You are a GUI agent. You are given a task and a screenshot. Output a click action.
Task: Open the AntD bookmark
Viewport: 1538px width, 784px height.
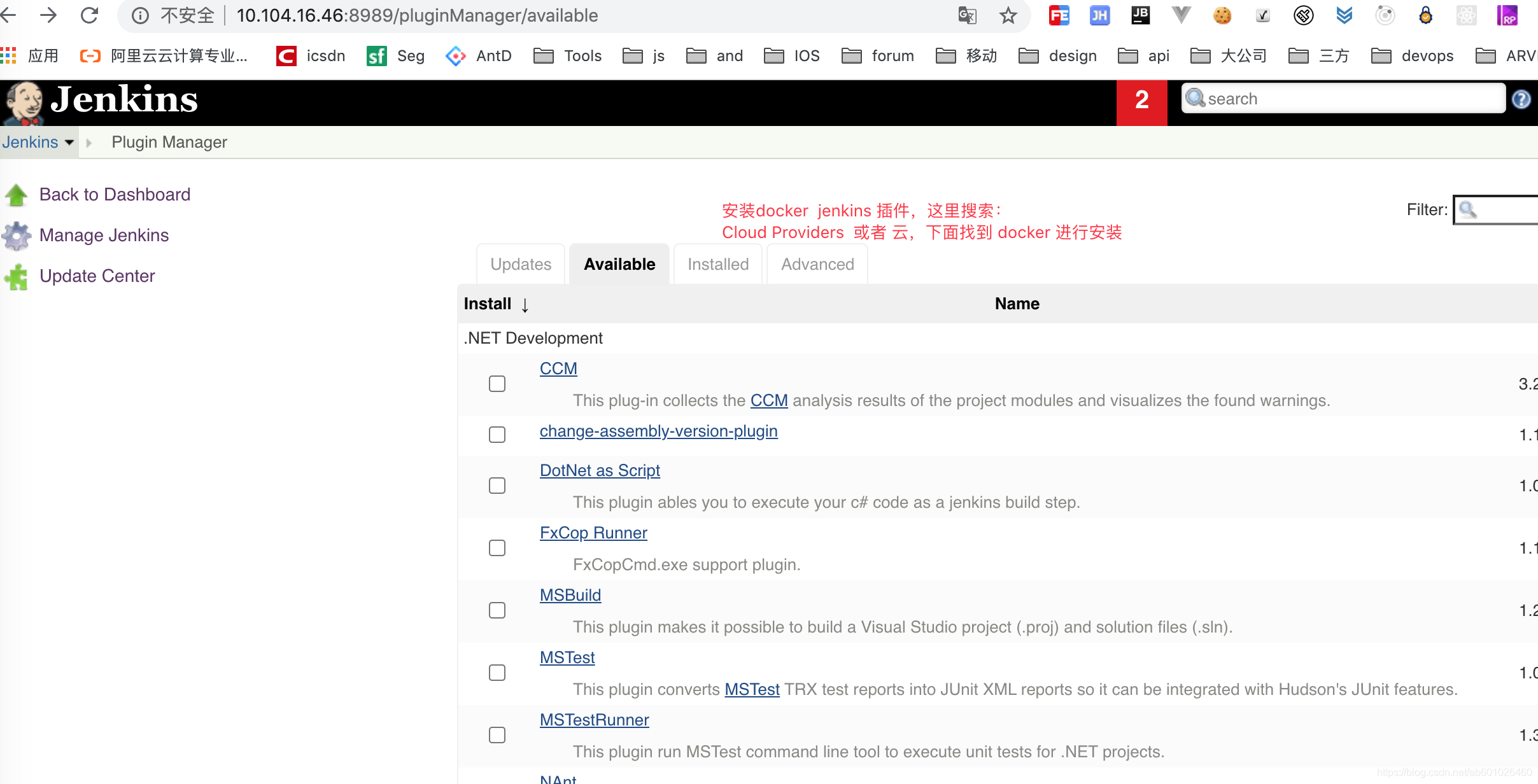coord(479,56)
